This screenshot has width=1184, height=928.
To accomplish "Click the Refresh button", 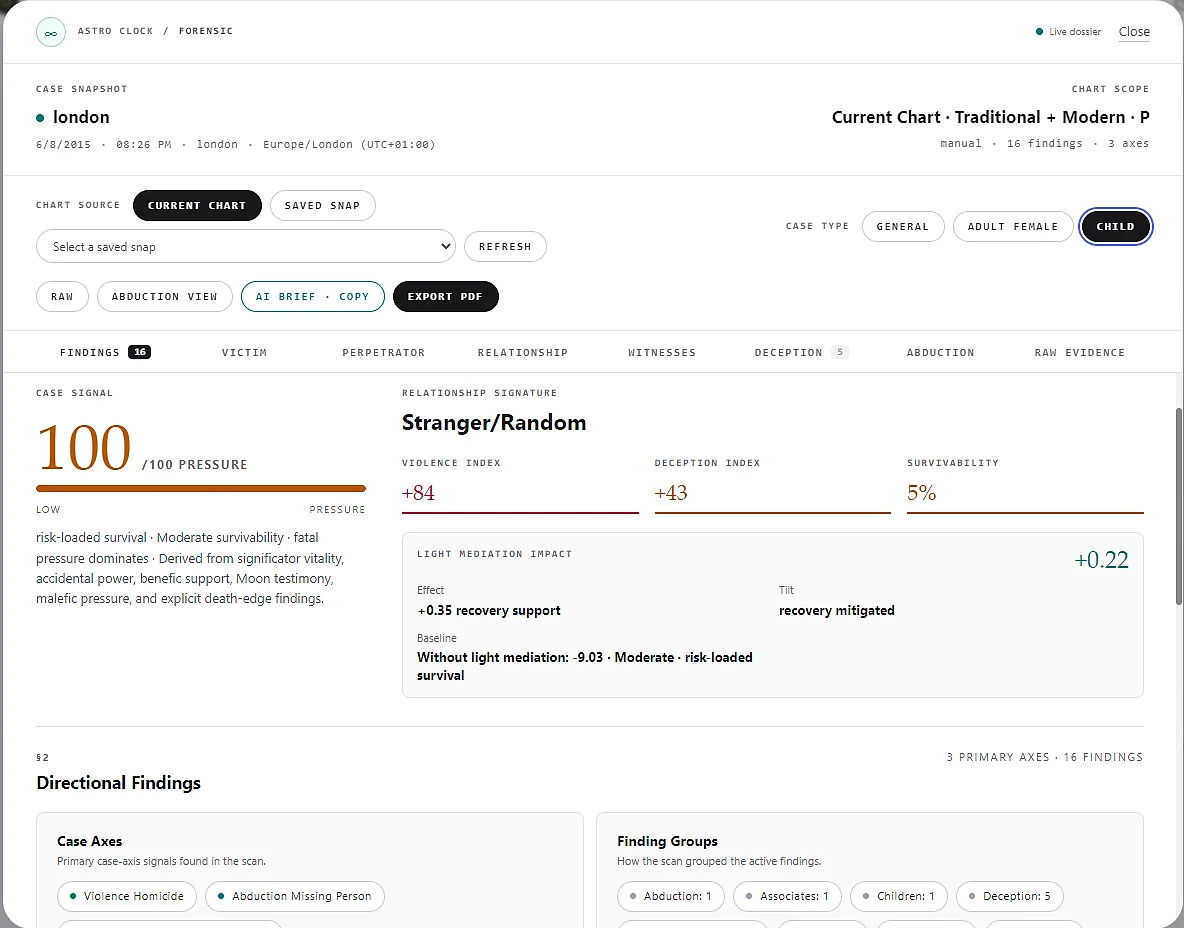I will [504, 246].
